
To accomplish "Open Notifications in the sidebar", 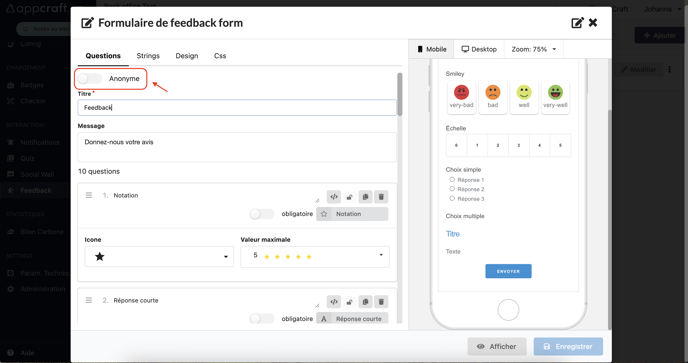I will tap(33, 142).
